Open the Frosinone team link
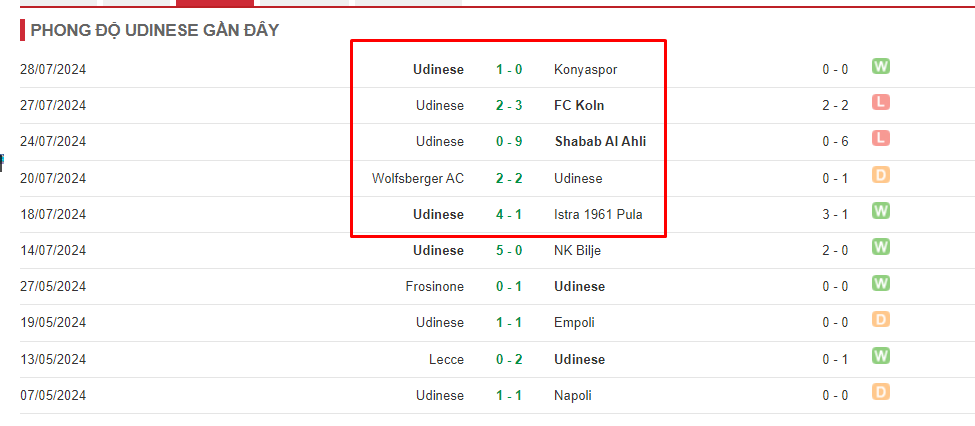Viewport: 975px width, 426px height. [435, 287]
